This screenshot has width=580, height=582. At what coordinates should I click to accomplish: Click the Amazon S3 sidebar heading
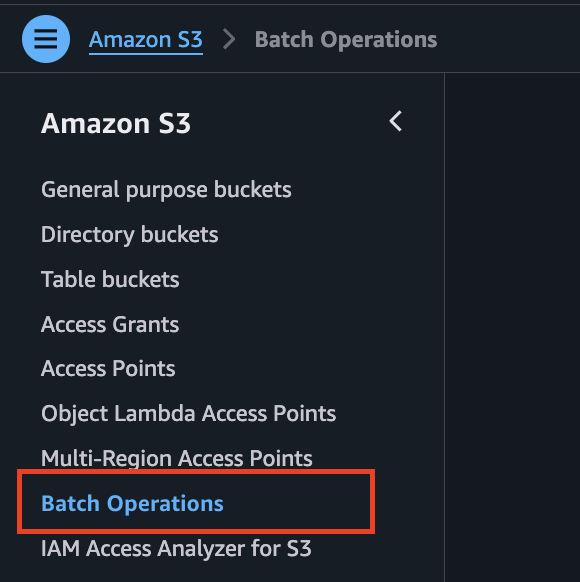point(116,123)
